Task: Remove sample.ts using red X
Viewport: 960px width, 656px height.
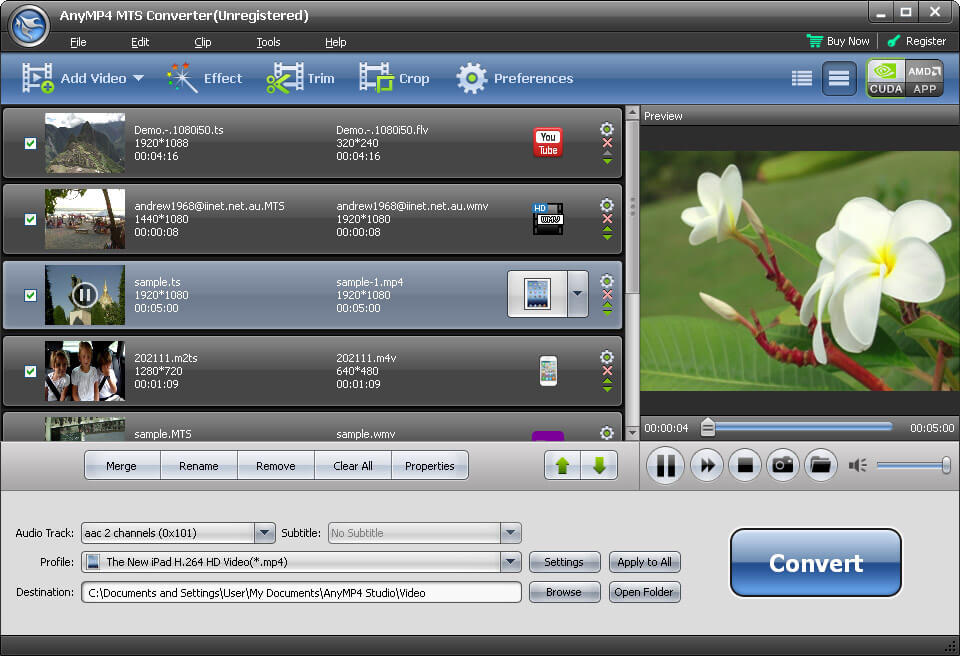Action: (607, 295)
